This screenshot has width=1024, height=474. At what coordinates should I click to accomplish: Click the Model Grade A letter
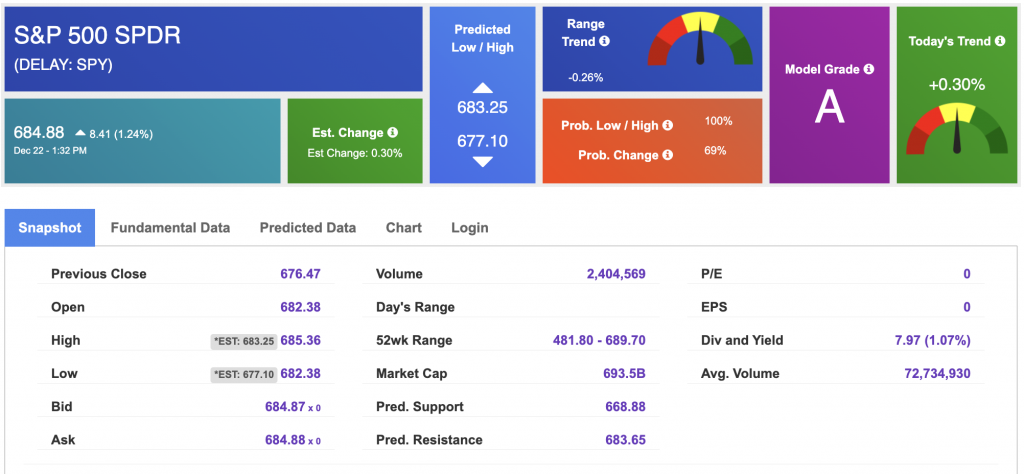coord(829,107)
